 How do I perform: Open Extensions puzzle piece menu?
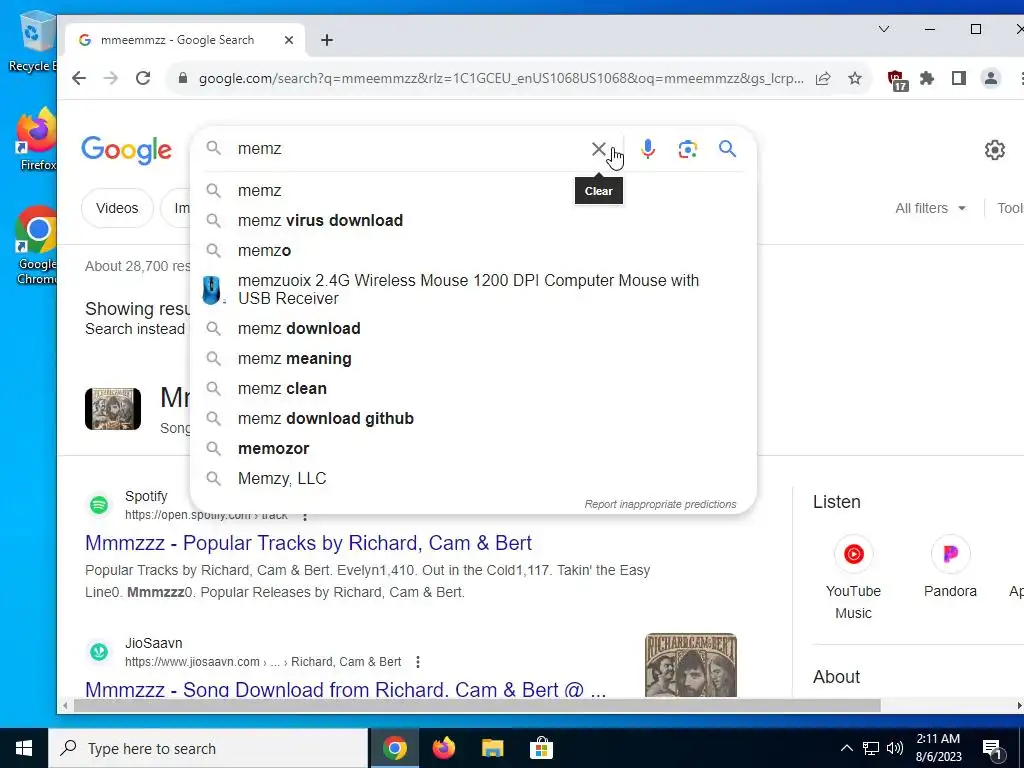(927, 78)
